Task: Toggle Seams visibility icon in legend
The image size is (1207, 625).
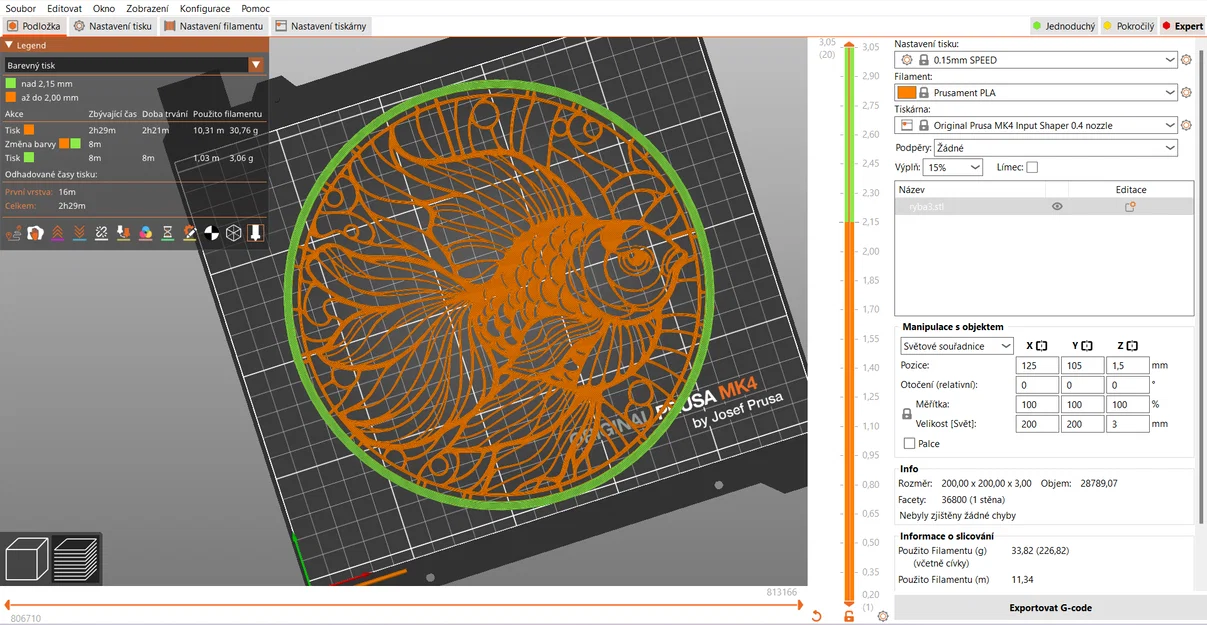Action: point(102,233)
